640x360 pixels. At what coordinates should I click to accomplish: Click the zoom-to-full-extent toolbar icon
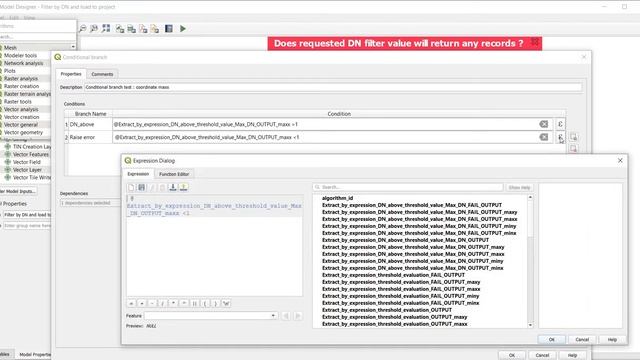tap(106, 28)
